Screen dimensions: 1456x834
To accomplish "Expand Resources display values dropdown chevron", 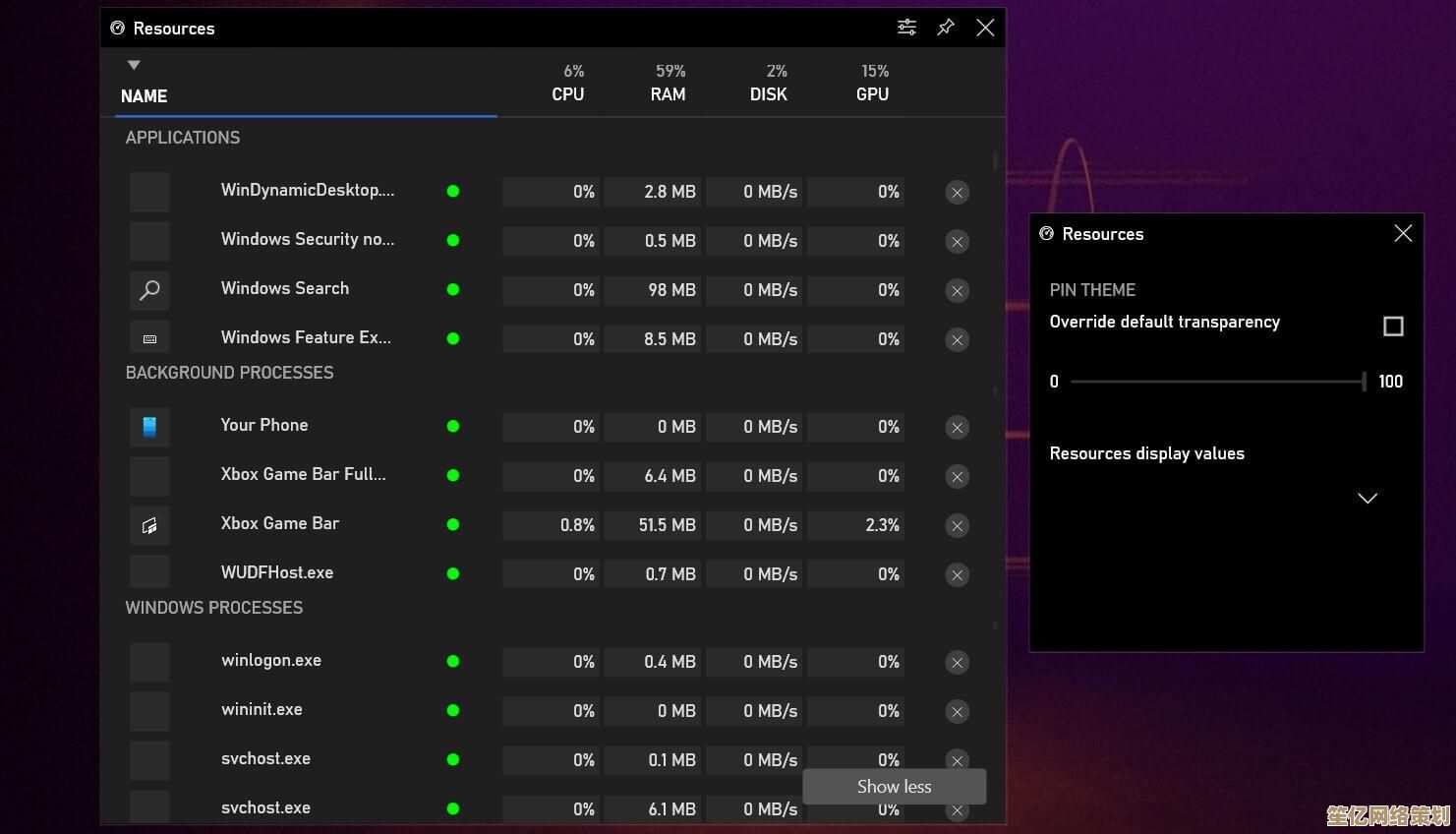I will click(x=1368, y=498).
